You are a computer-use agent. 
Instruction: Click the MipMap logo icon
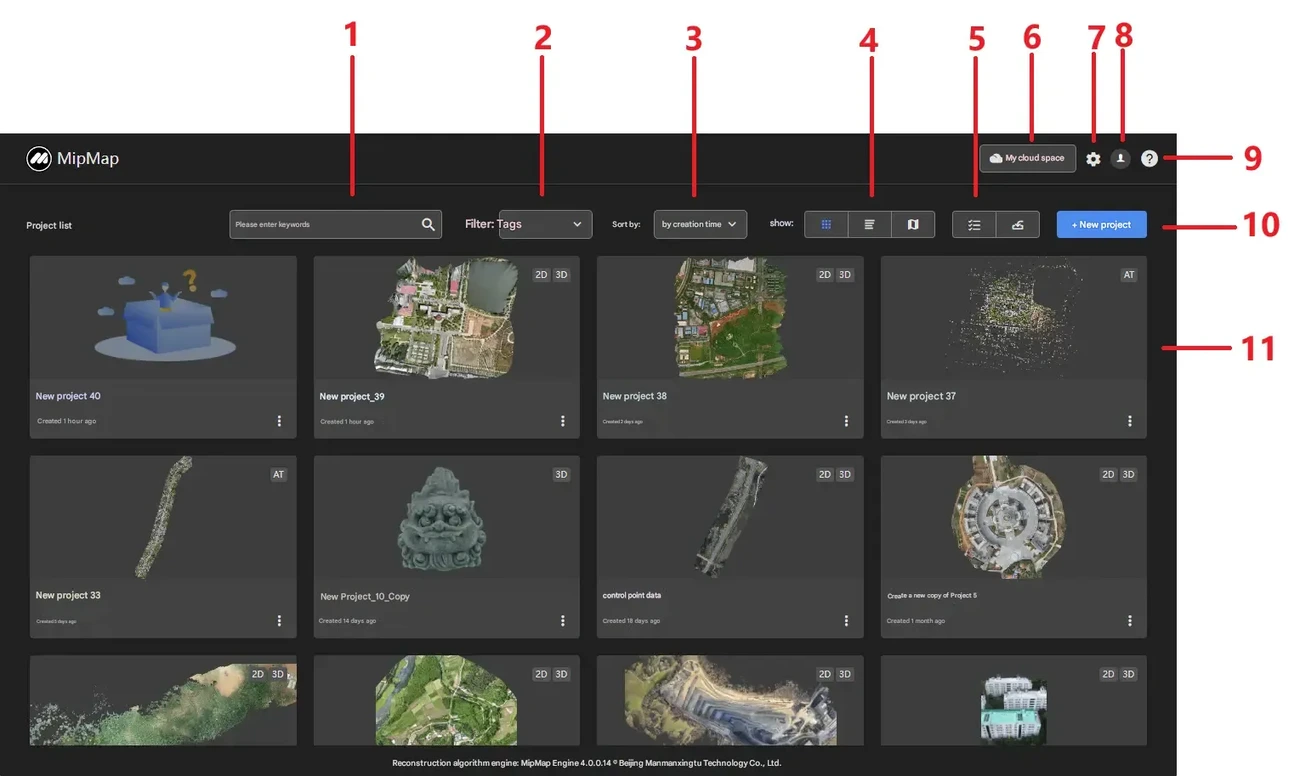39,159
